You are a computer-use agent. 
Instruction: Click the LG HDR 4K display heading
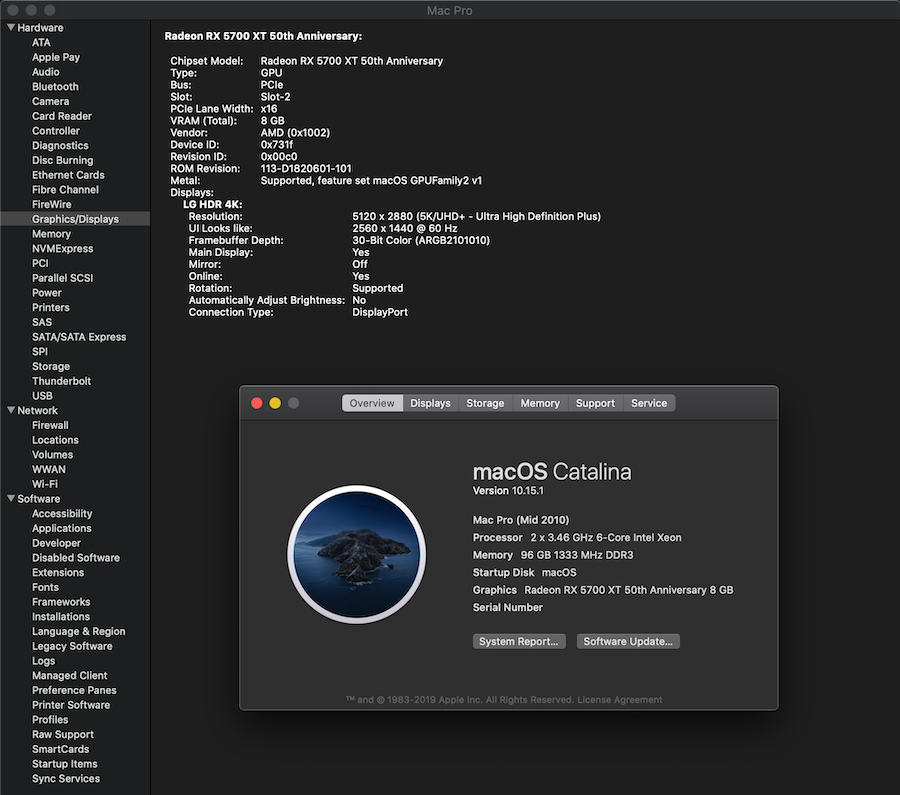tap(212, 204)
